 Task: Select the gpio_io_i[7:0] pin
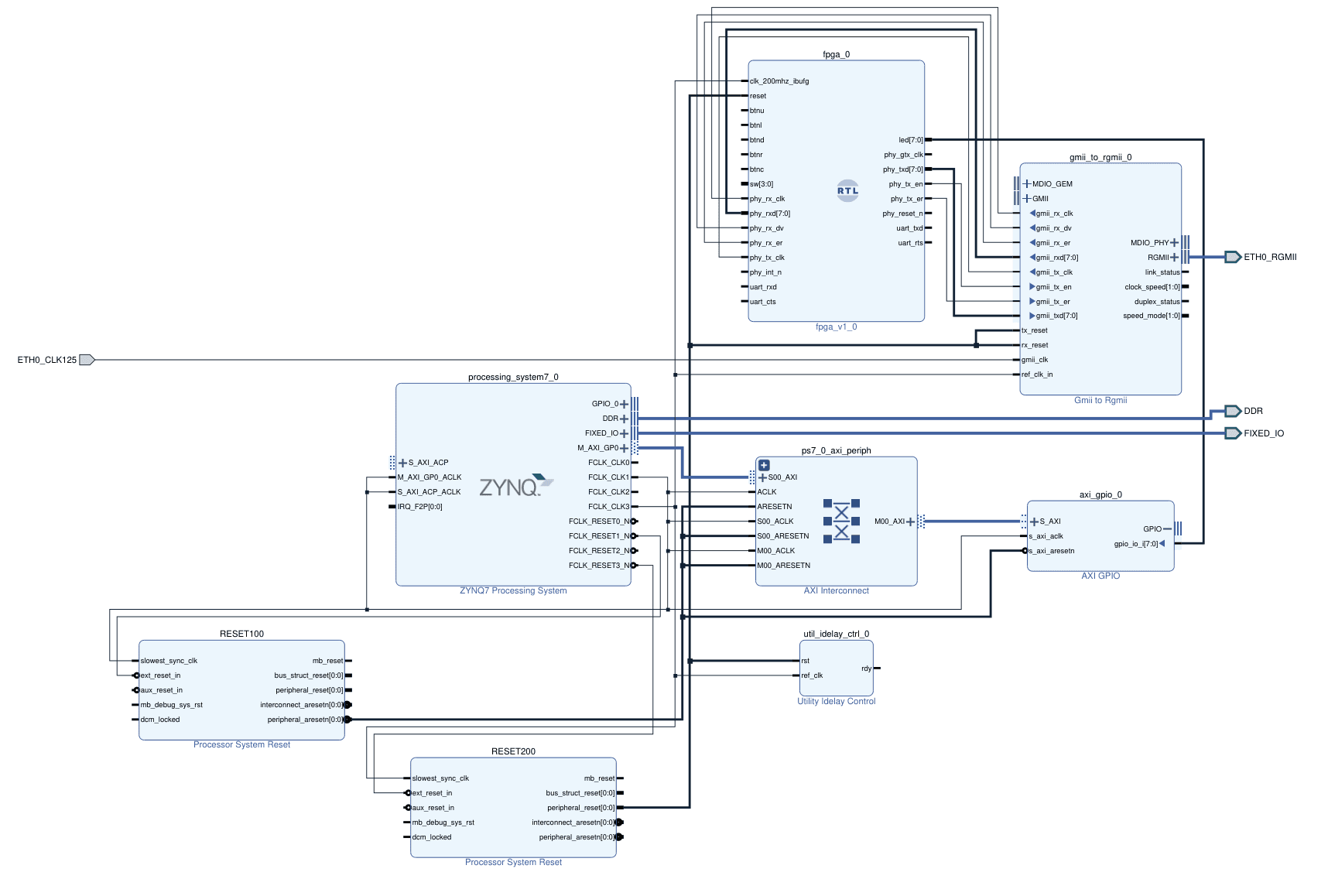tap(1136, 544)
